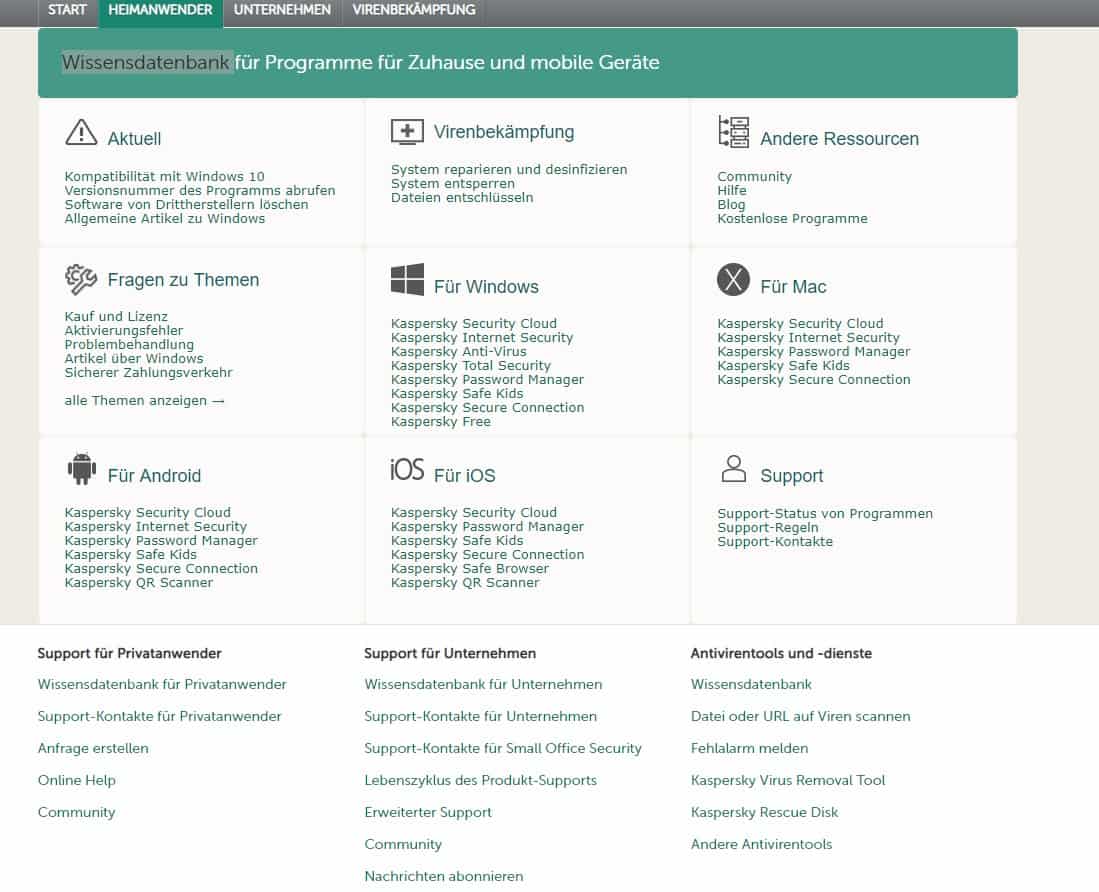Open Support-Status von Programmen

[825, 514]
